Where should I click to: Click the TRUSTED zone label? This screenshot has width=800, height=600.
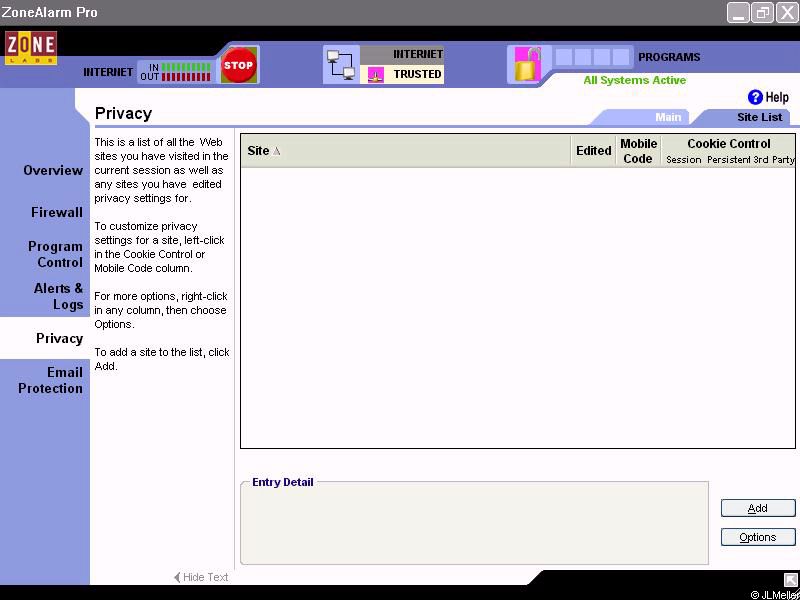[x=417, y=74]
